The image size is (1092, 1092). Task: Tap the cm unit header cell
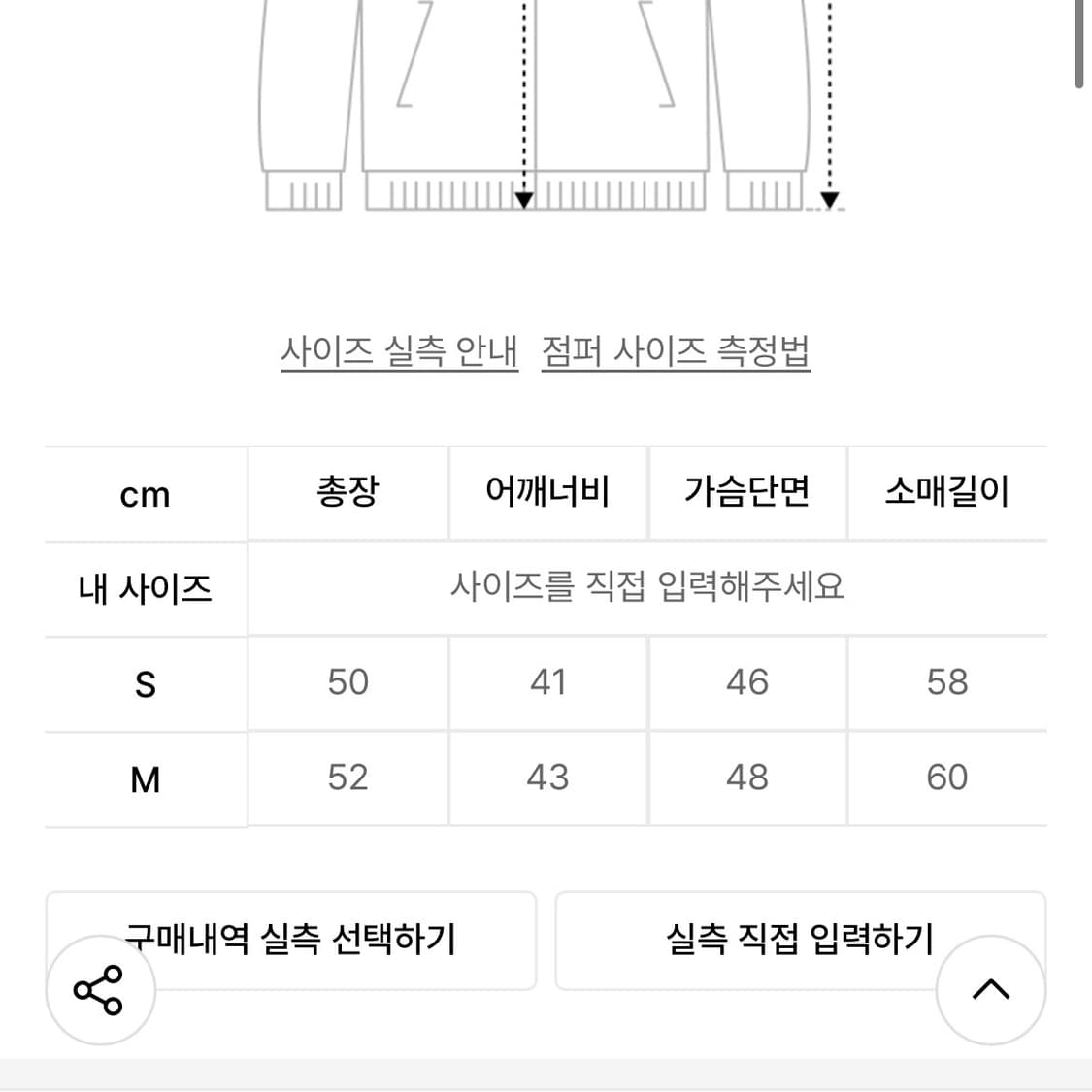pos(146,495)
